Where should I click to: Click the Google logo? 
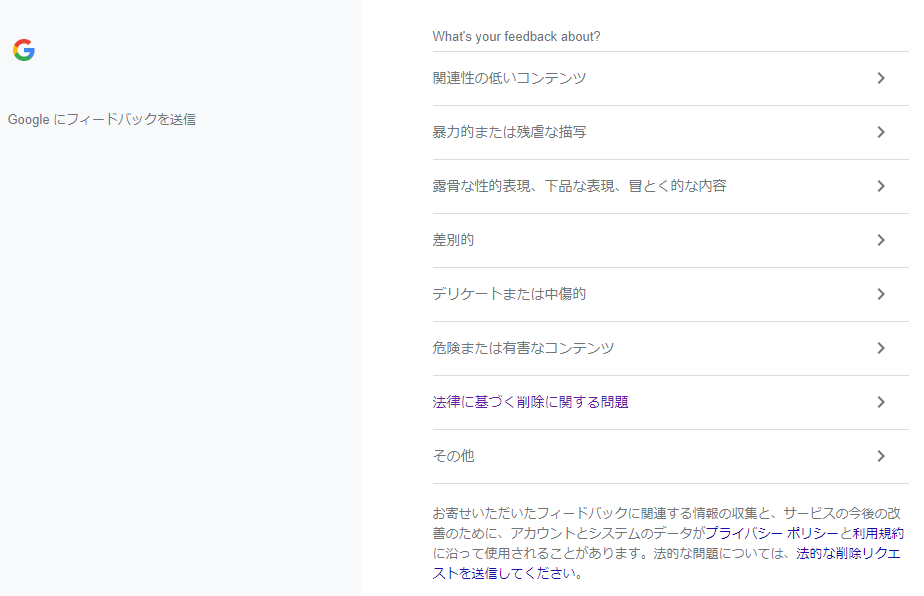click(x=24, y=48)
